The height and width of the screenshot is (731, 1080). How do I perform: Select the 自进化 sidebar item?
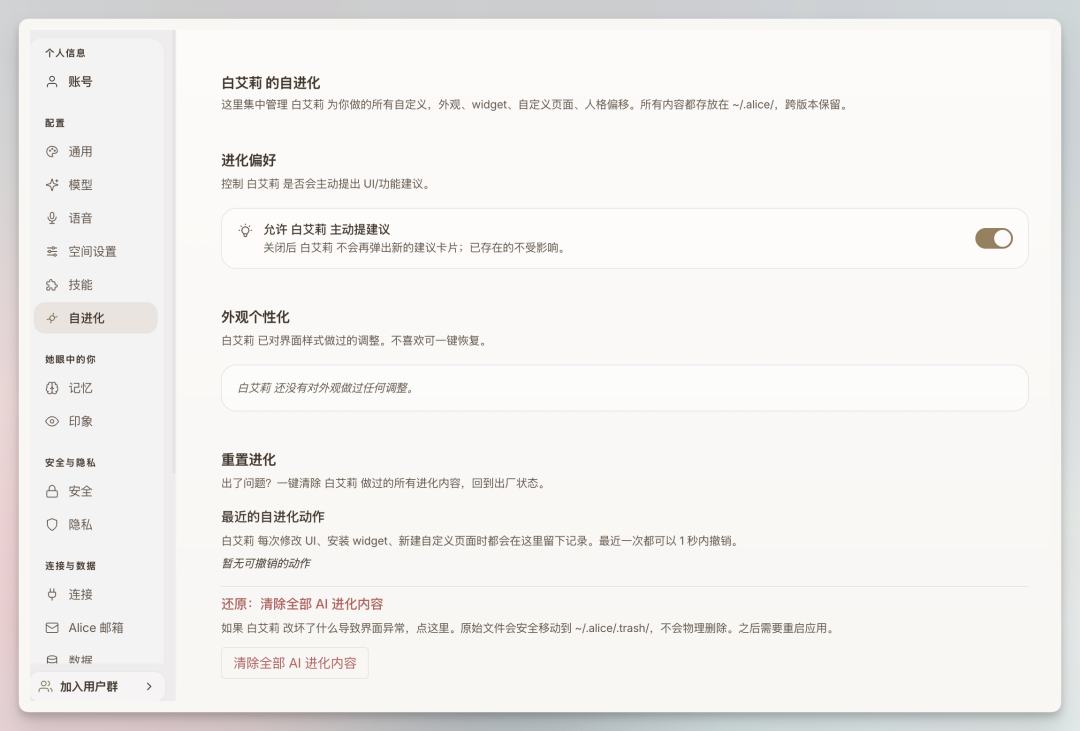[x=96, y=318]
